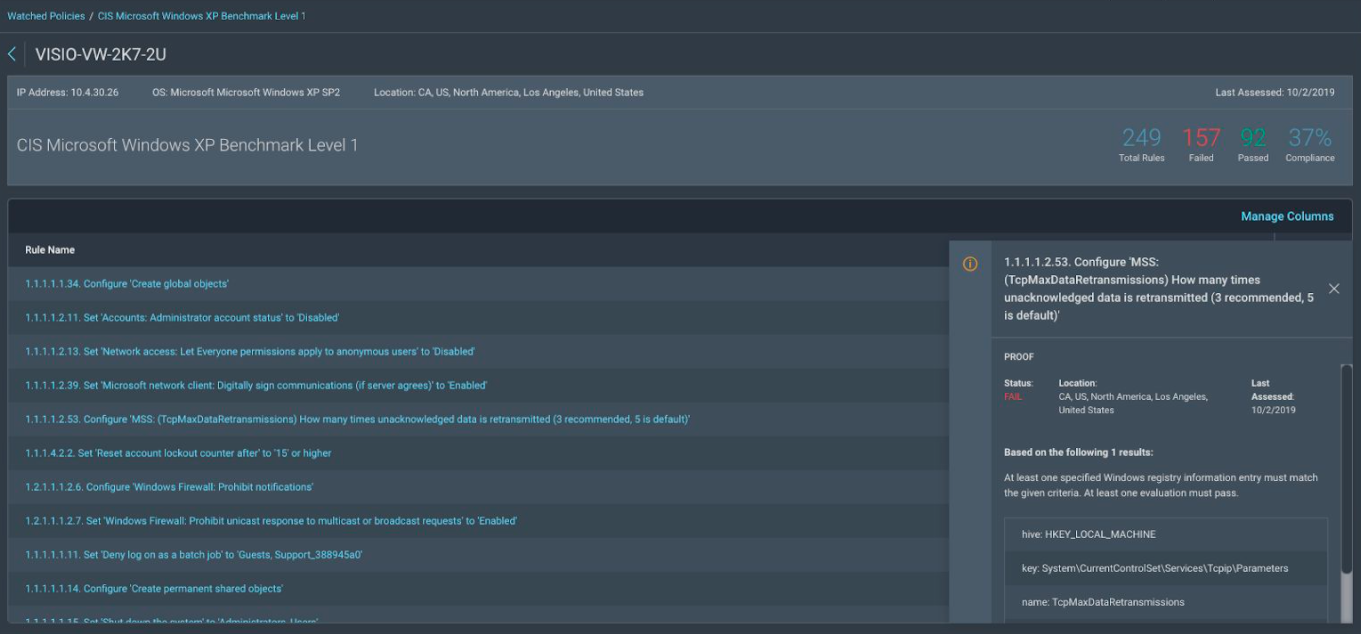Select the TcpMaxDataRetransmissions rule in the list

pos(357,420)
